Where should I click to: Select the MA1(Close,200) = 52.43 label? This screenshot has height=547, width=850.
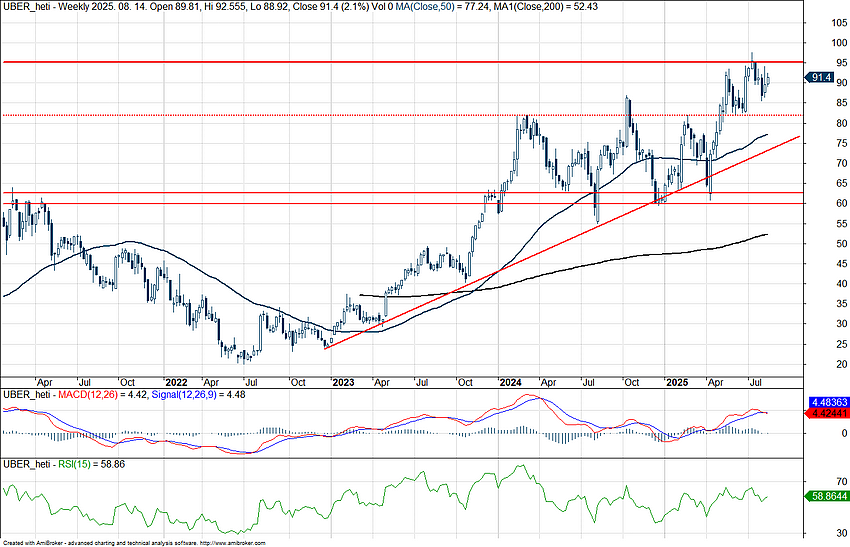click(546, 7)
